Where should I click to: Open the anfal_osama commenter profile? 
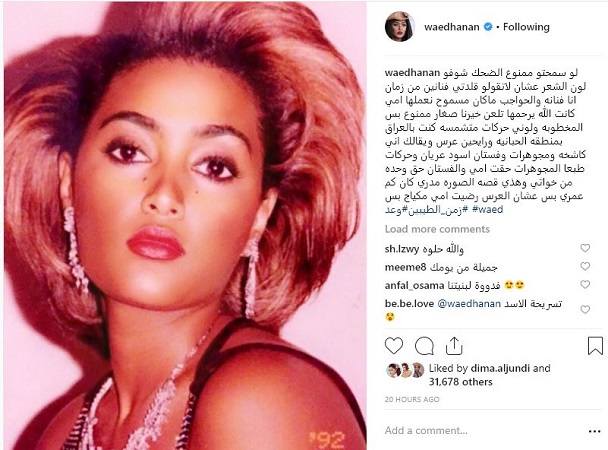(414, 286)
